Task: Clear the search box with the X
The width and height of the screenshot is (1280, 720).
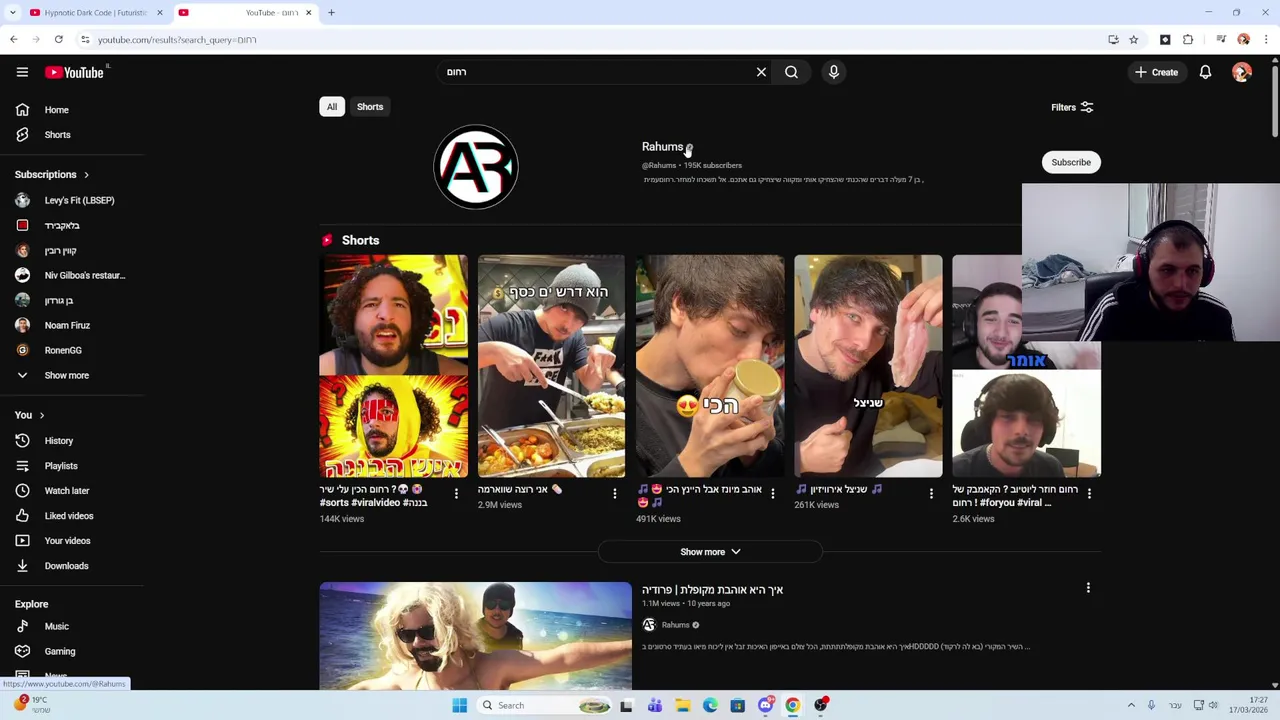Action: coord(761,72)
